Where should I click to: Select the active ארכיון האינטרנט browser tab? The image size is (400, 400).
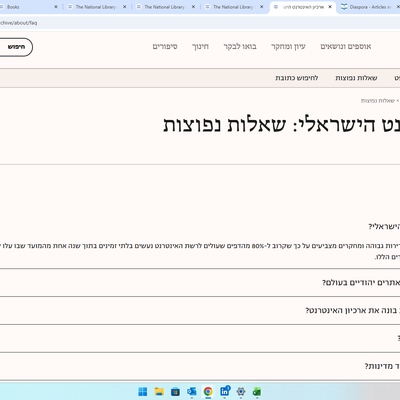pyautogui.click(x=303, y=7)
